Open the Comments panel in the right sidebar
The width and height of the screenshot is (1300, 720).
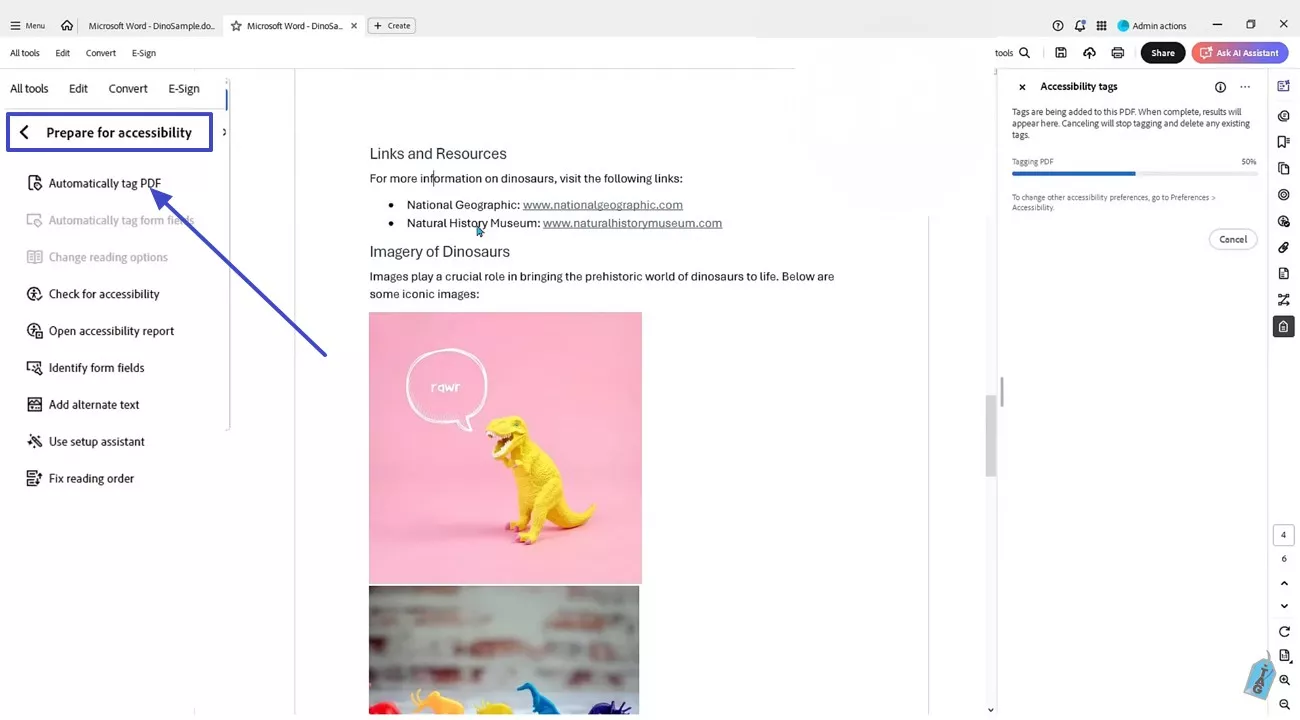click(1283, 116)
